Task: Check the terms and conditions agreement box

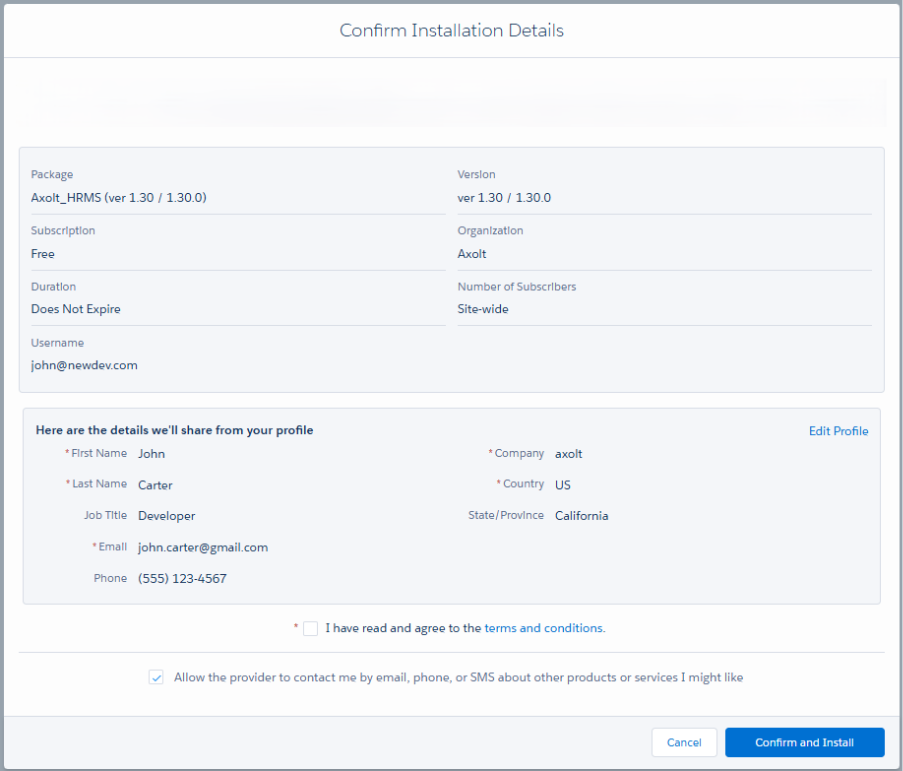Action: click(311, 629)
